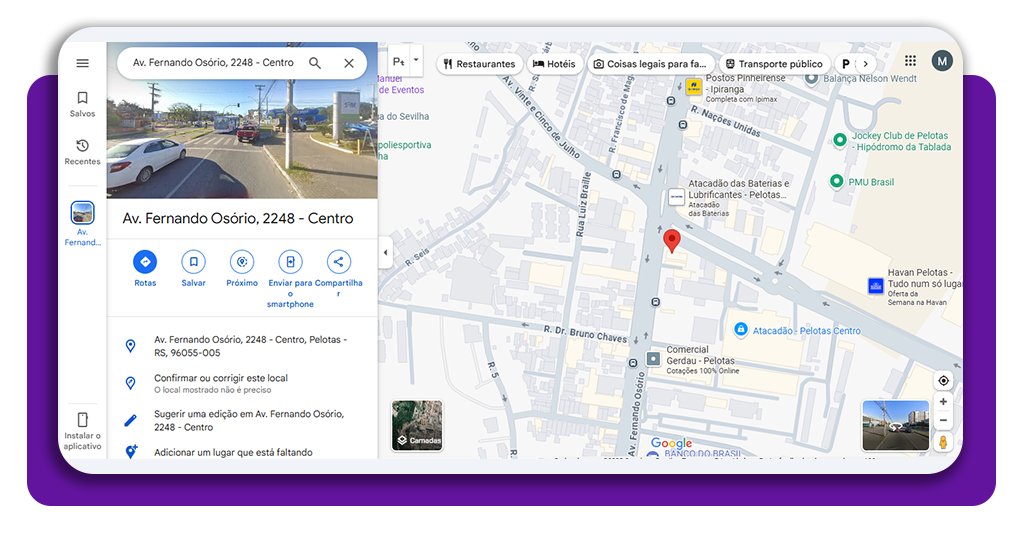Open the Recentes history
Screen dimensions: 1024x536
tap(82, 152)
